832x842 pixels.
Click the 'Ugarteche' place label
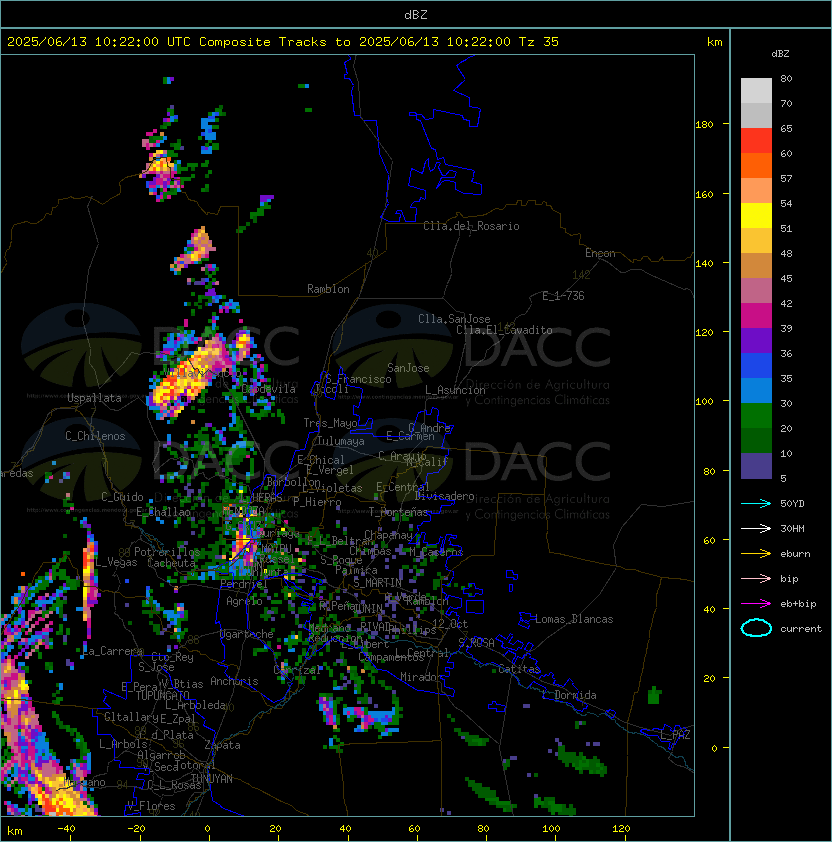pyautogui.click(x=247, y=634)
